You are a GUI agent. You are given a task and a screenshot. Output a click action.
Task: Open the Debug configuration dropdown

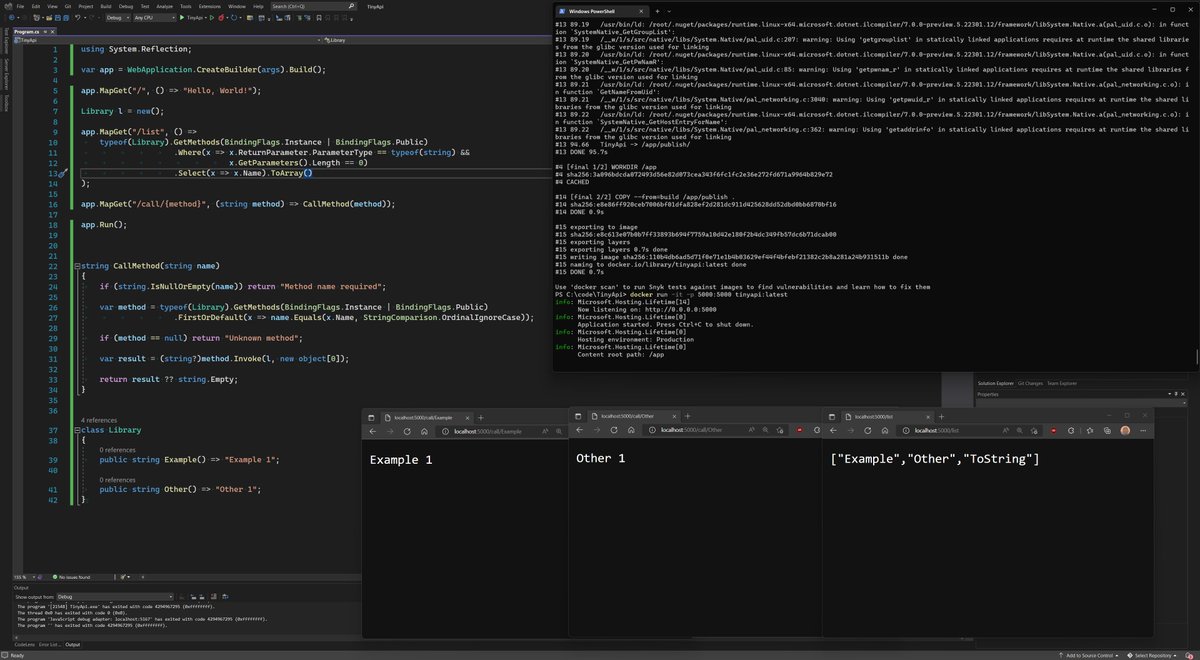pyautogui.click(x=118, y=18)
